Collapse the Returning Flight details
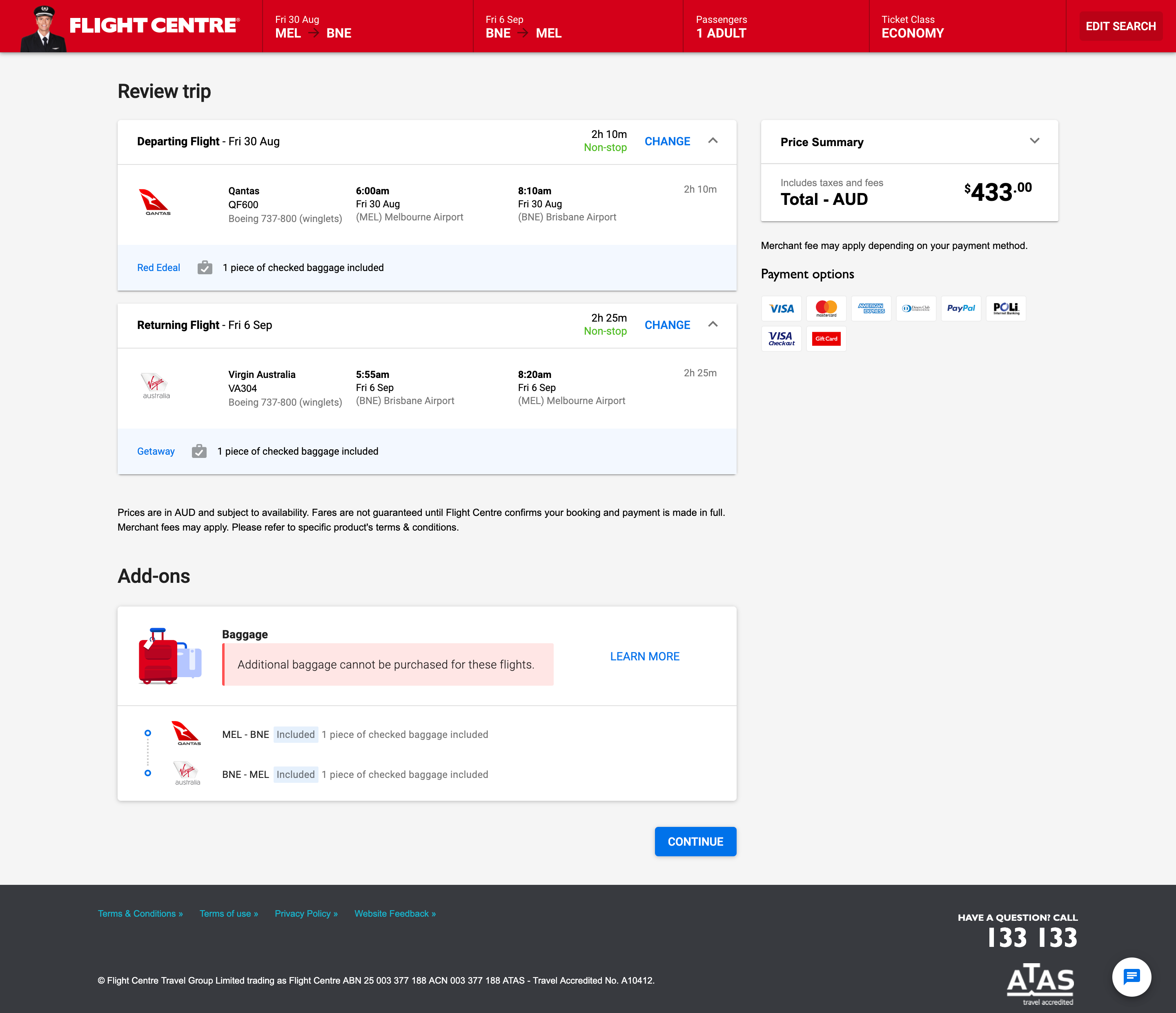 tap(713, 325)
